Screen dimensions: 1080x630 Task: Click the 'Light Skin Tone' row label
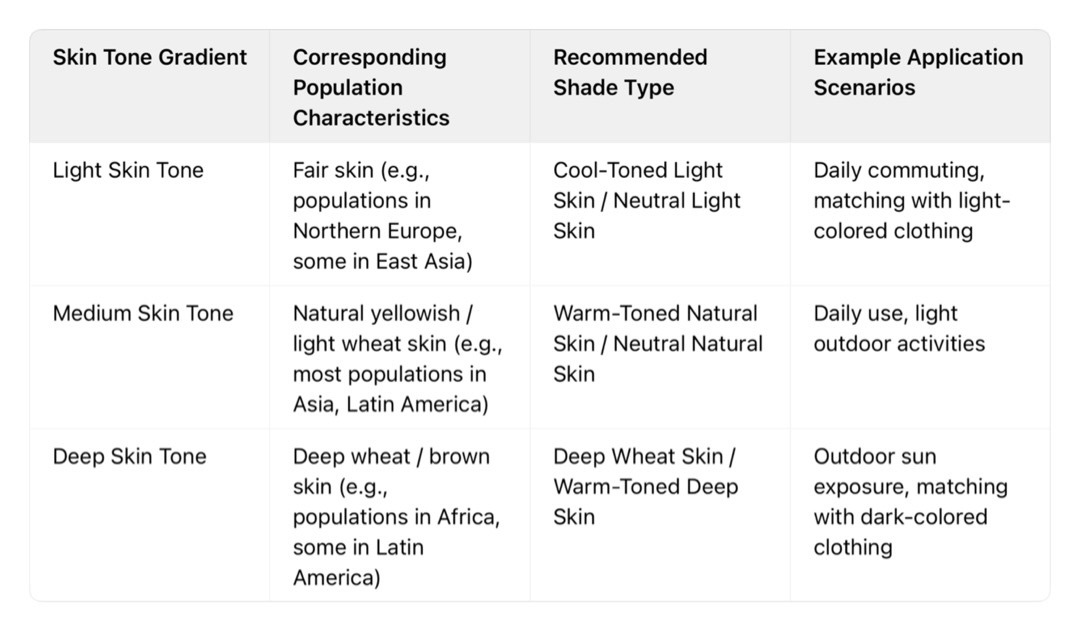[128, 170]
